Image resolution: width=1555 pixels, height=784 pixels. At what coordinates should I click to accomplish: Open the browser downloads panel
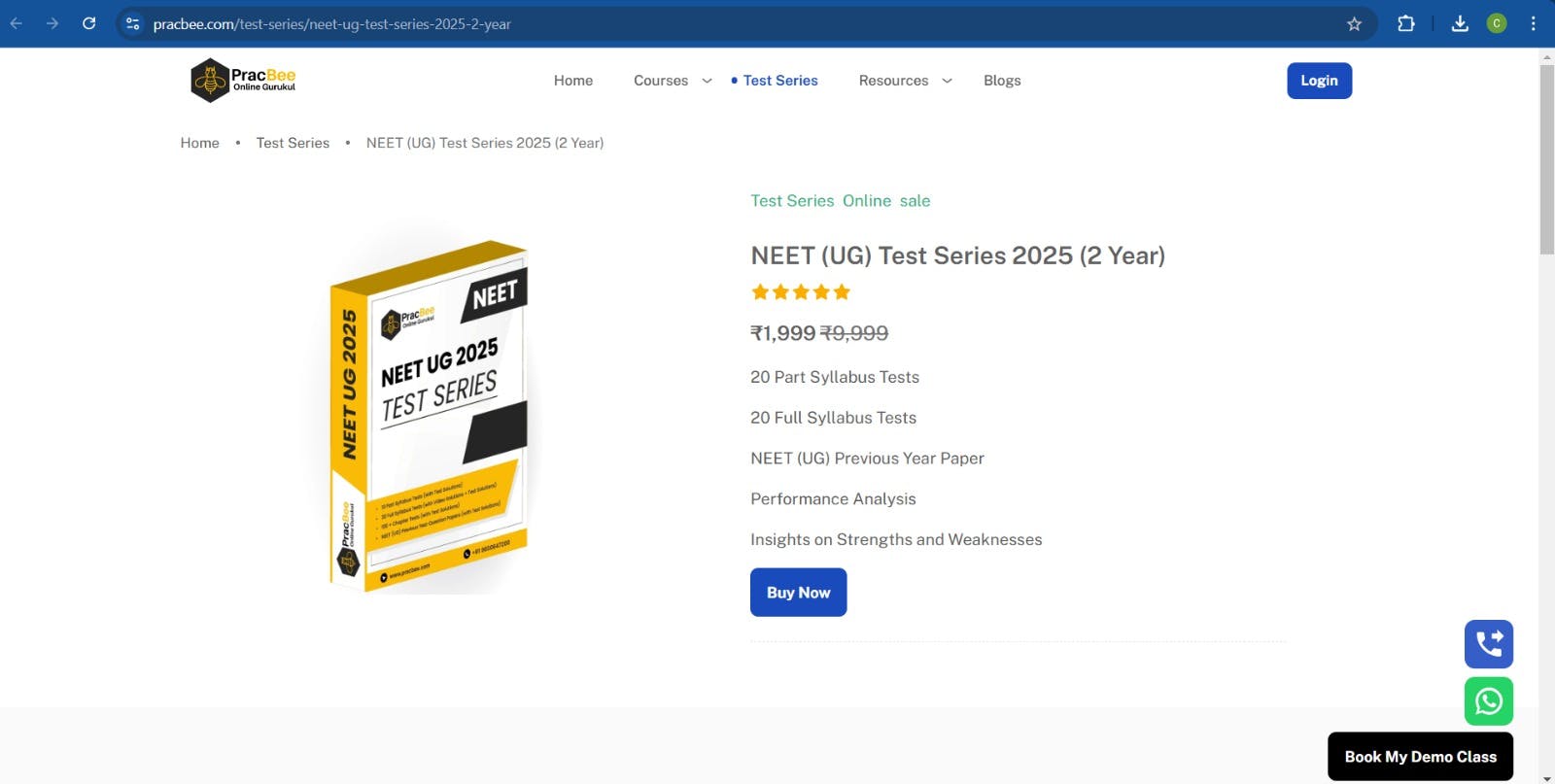[1460, 23]
